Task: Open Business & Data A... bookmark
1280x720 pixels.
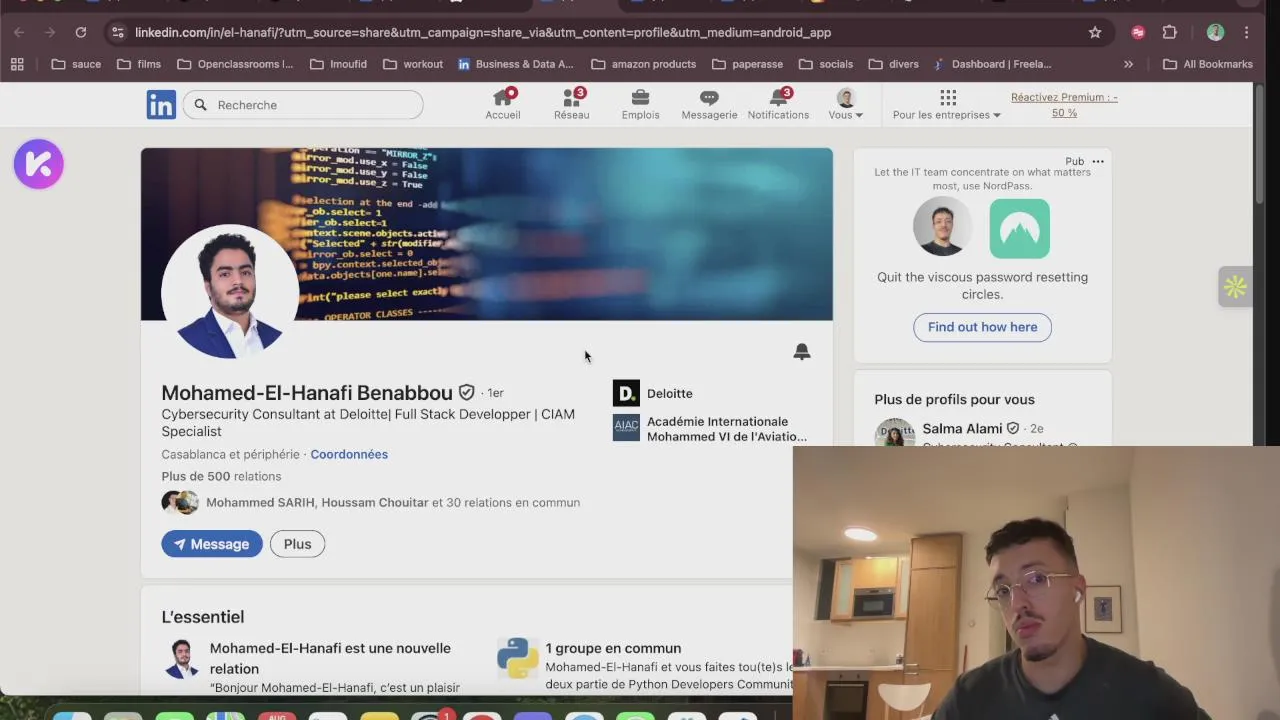Action: coord(515,64)
